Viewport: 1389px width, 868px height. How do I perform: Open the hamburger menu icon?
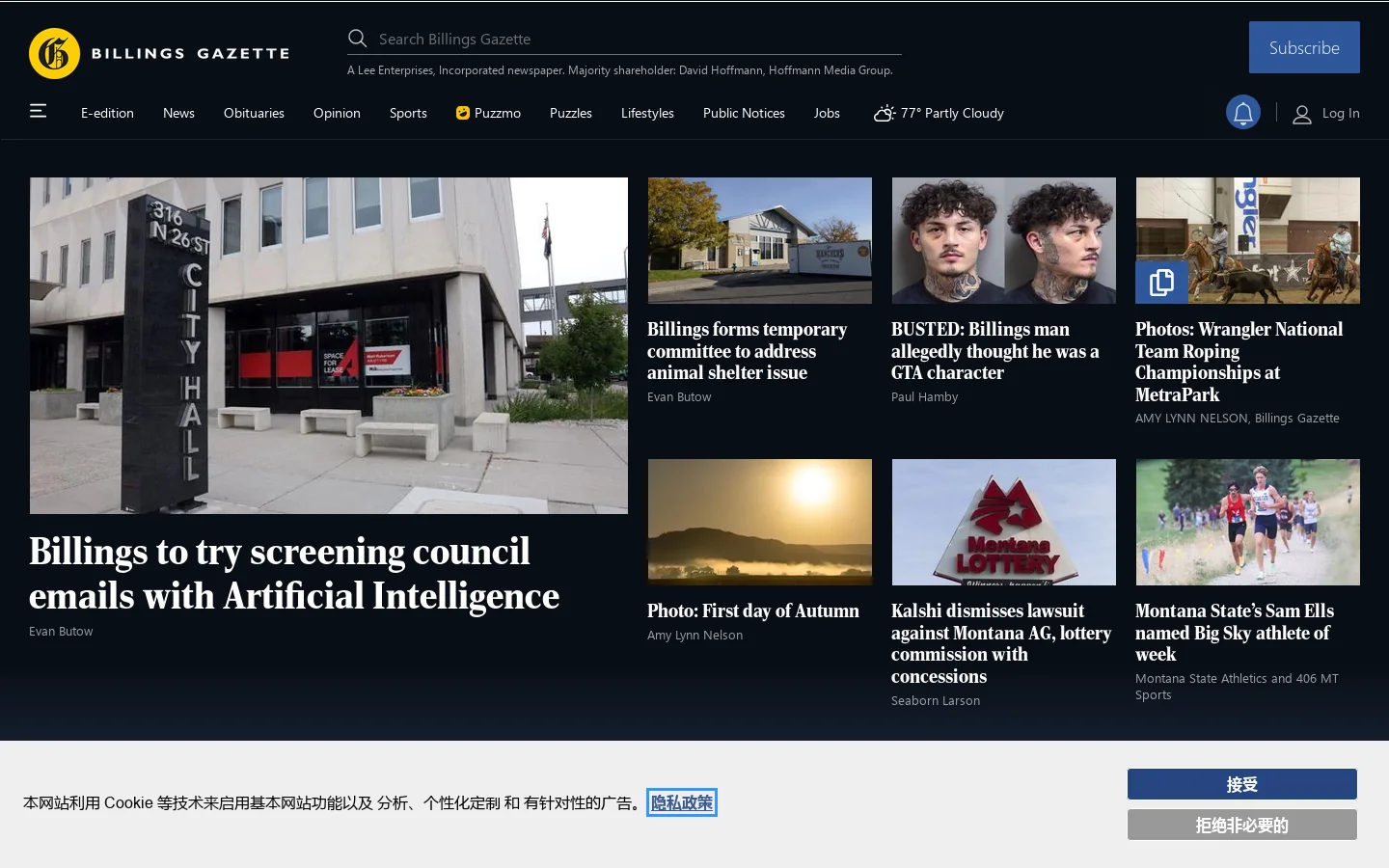point(38,111)
